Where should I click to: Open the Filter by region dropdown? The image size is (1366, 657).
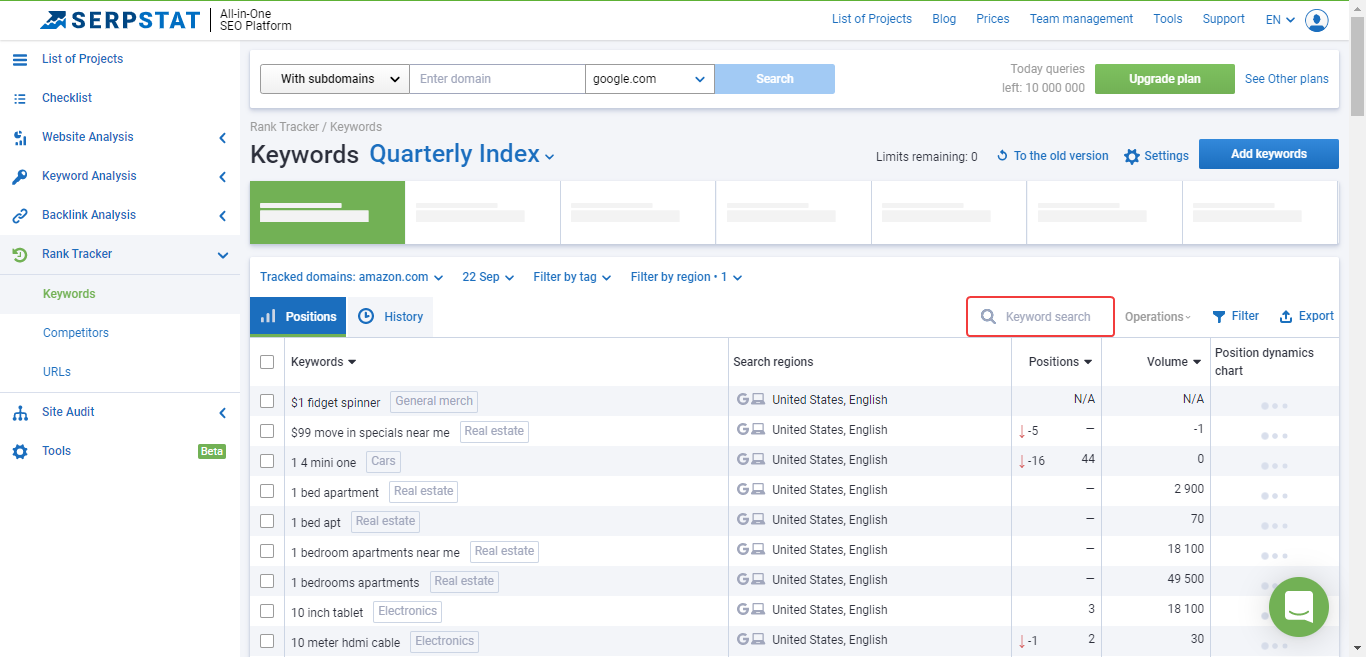pyautogui.click(x=687, y=277)
